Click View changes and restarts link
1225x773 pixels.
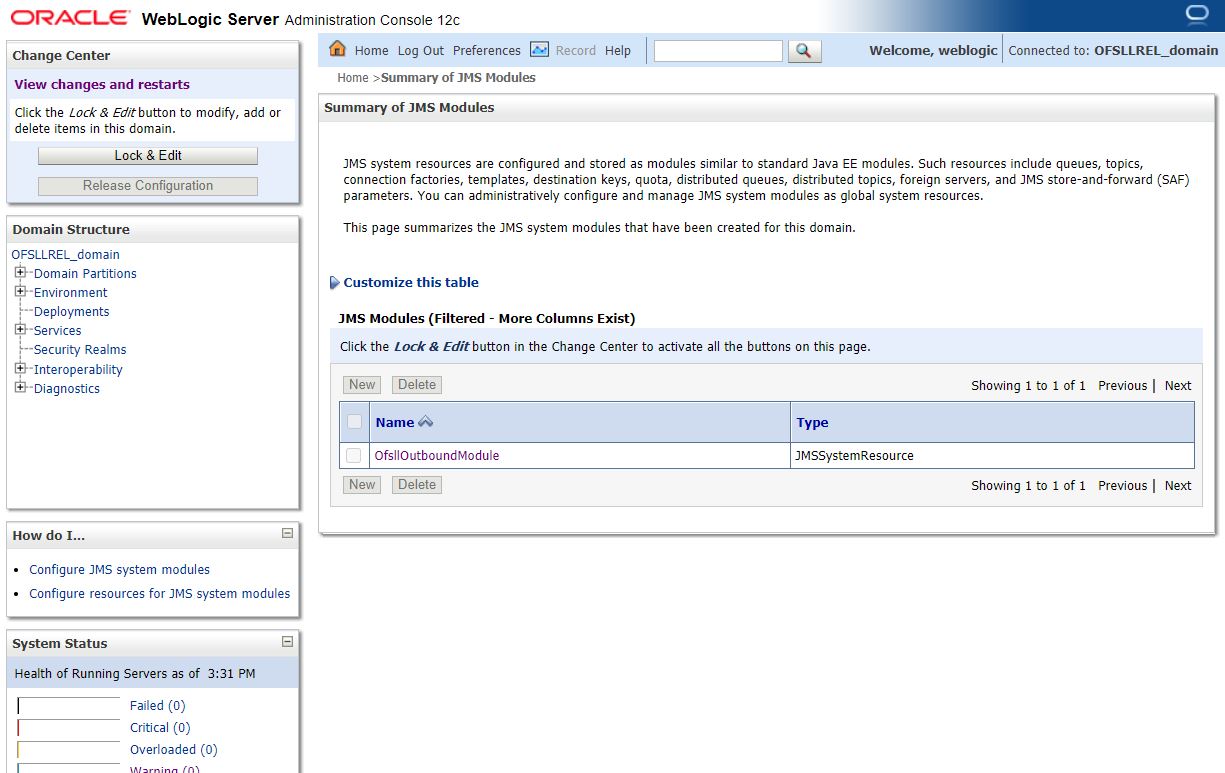point(102,85)
